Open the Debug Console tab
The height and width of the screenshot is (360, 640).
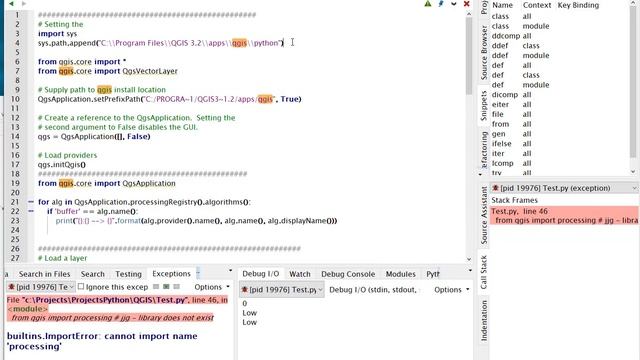[x=348, y=274]
